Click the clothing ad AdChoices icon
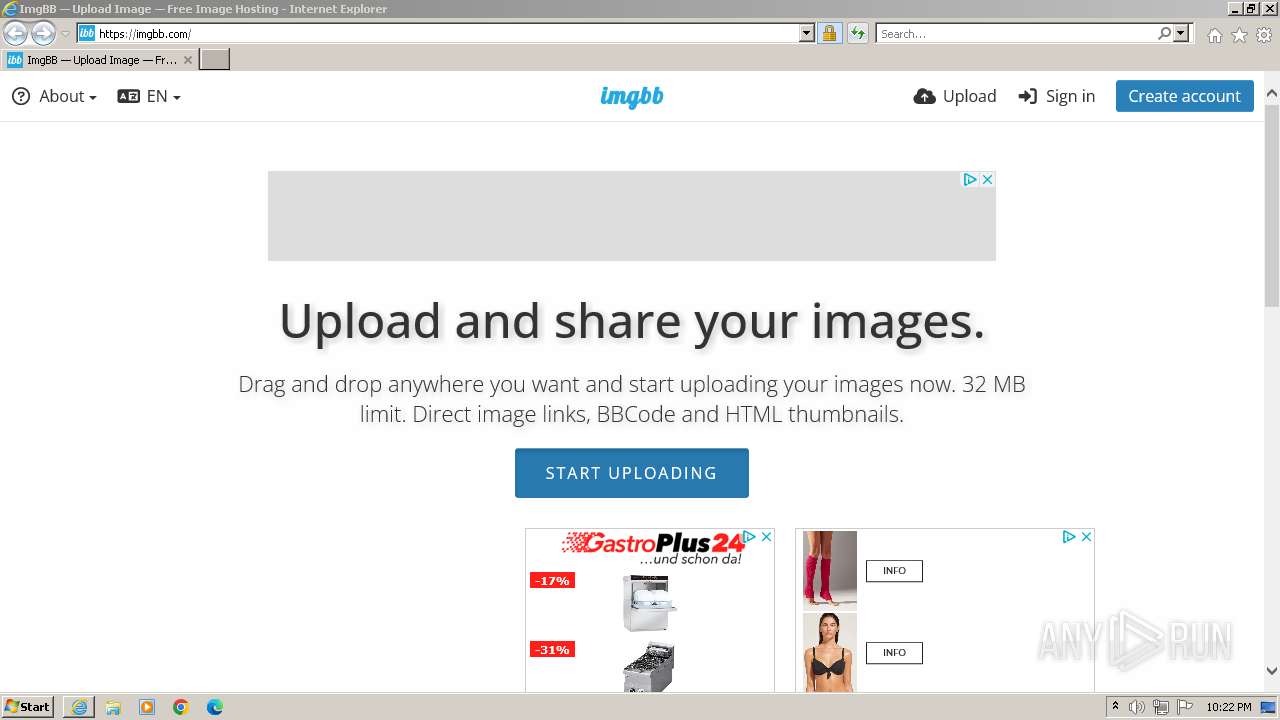The width and height of the screenshot is (1280, 720). pos(1068,537)
